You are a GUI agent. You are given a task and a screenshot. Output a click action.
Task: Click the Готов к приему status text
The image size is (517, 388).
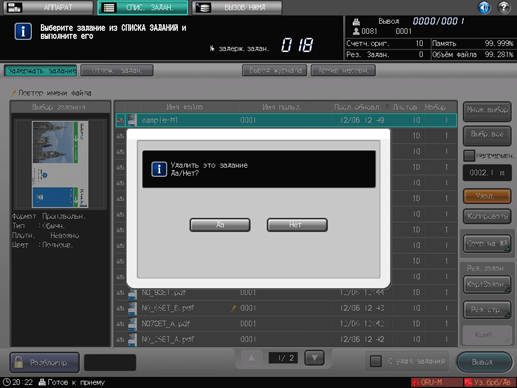click(76, 382)
